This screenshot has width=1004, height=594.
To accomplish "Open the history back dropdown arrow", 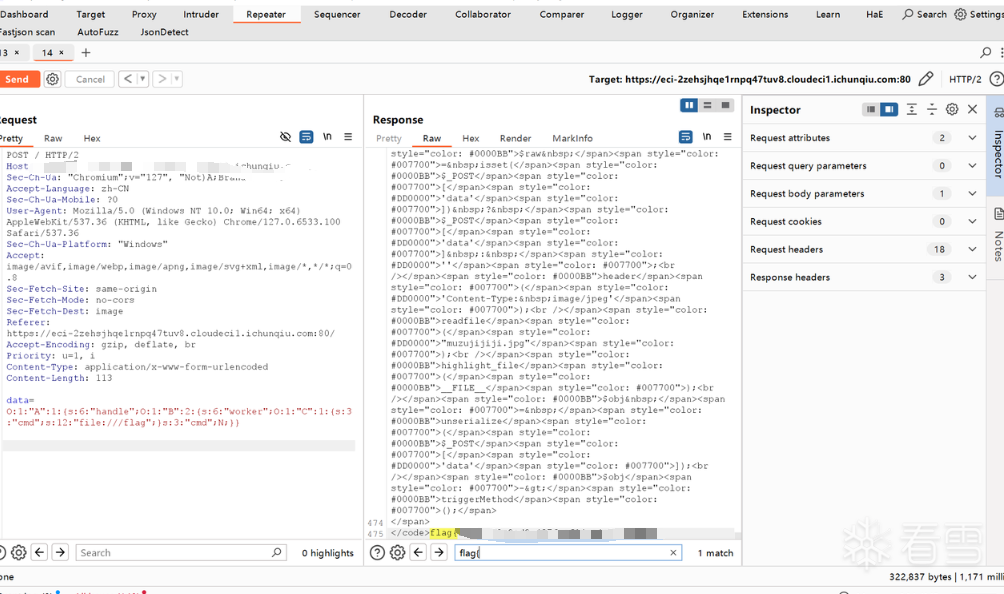I will click(x=143, y=79).
